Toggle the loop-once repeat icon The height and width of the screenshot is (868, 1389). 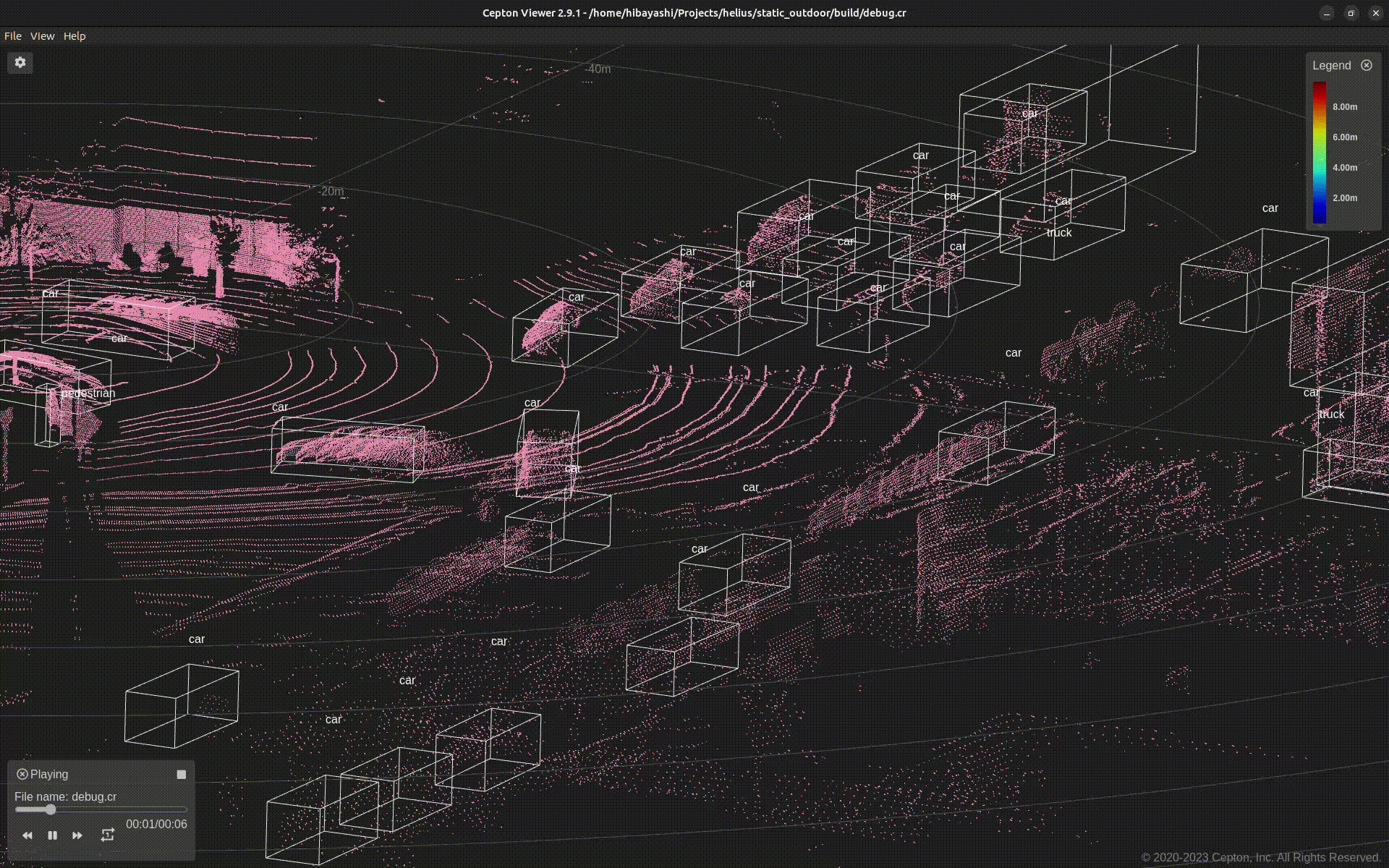tap(107, 835)
